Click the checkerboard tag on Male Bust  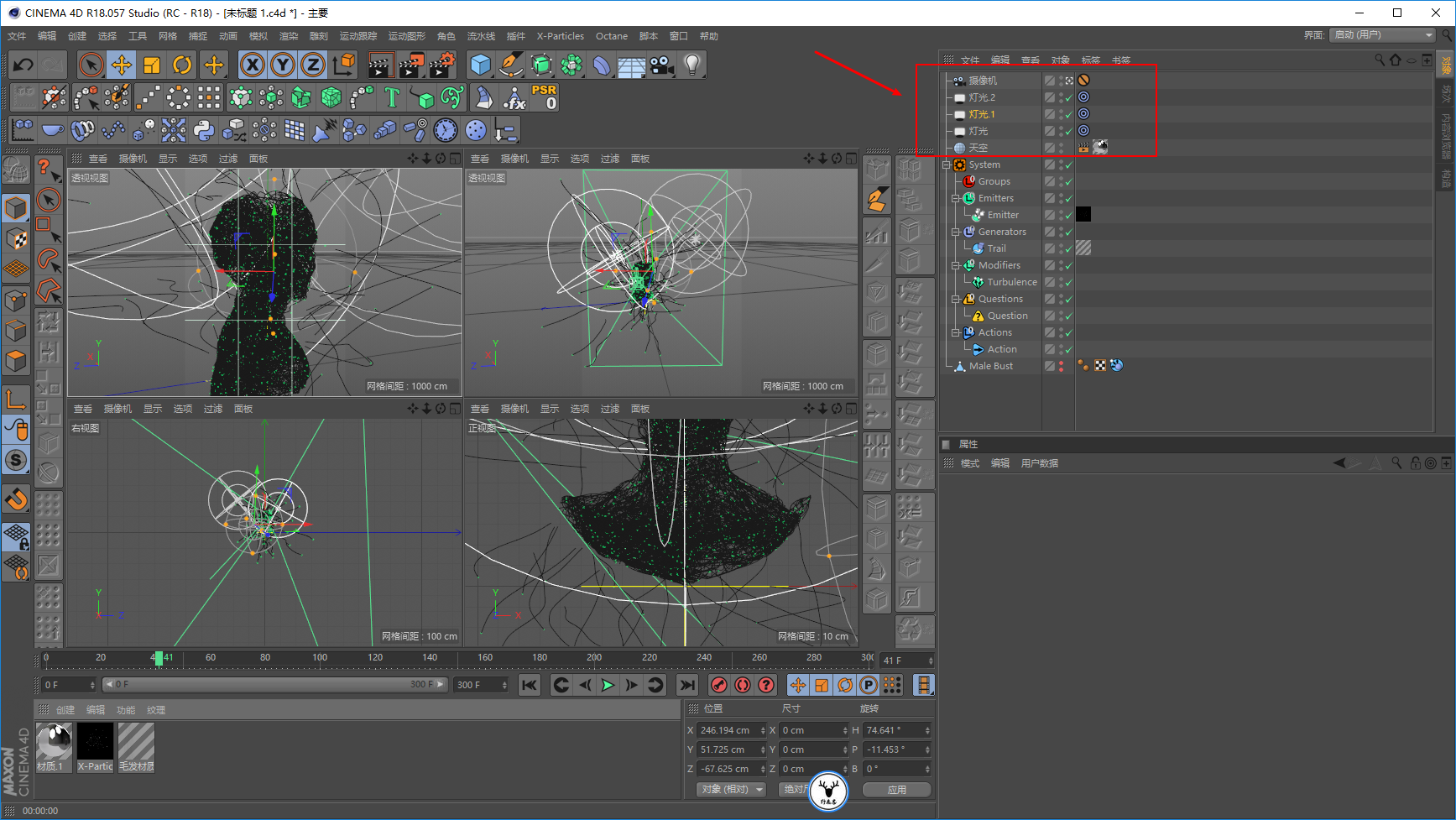coord(1100,366)
